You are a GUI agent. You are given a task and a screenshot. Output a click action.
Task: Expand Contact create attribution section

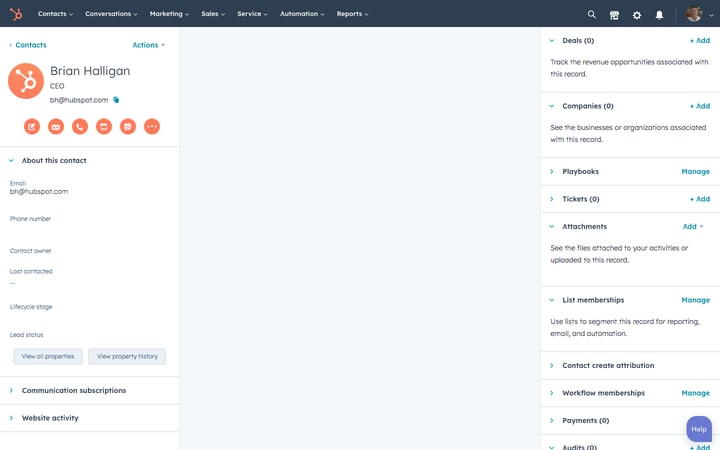551,366
